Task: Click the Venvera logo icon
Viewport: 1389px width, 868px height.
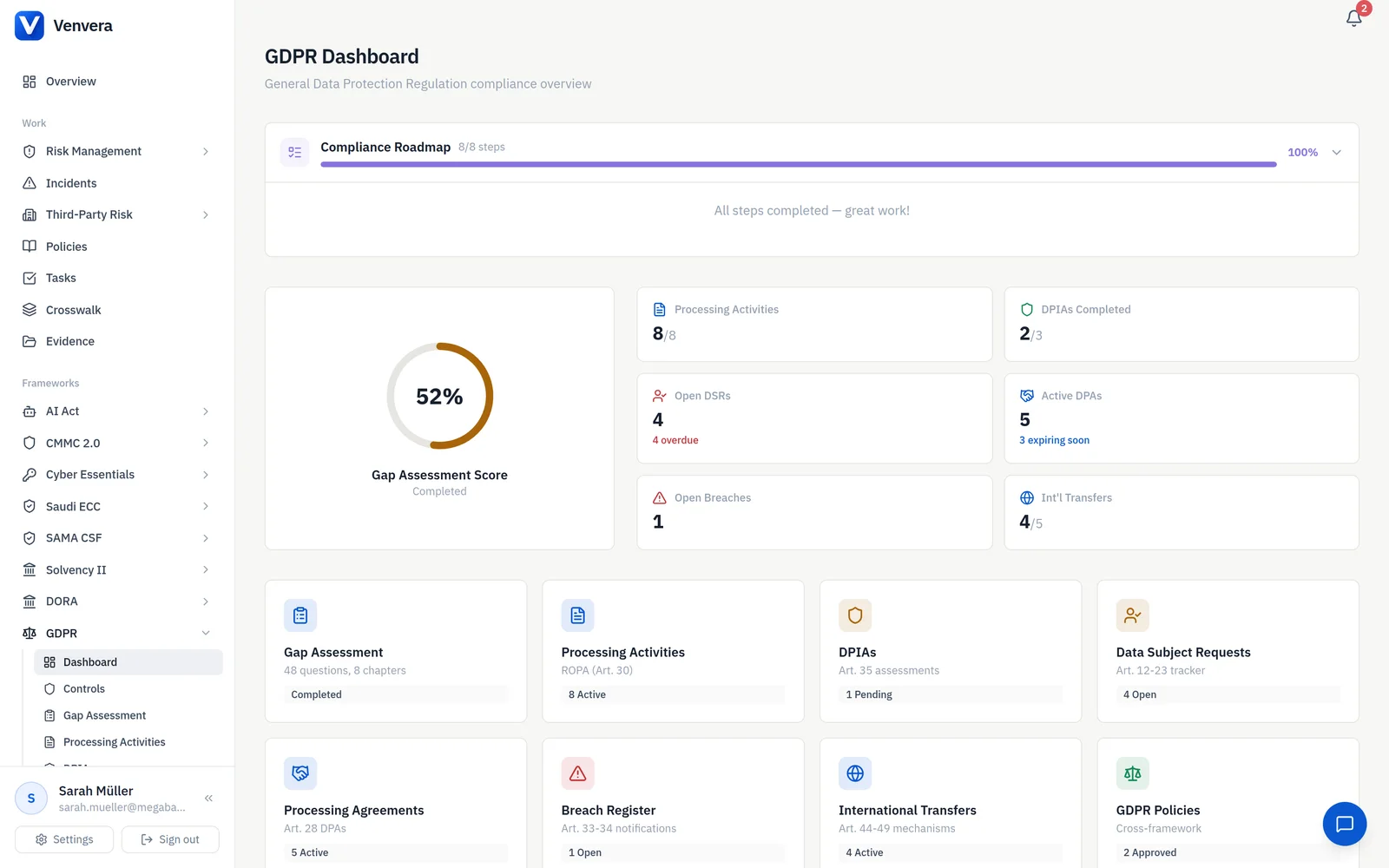Action: 30,25
